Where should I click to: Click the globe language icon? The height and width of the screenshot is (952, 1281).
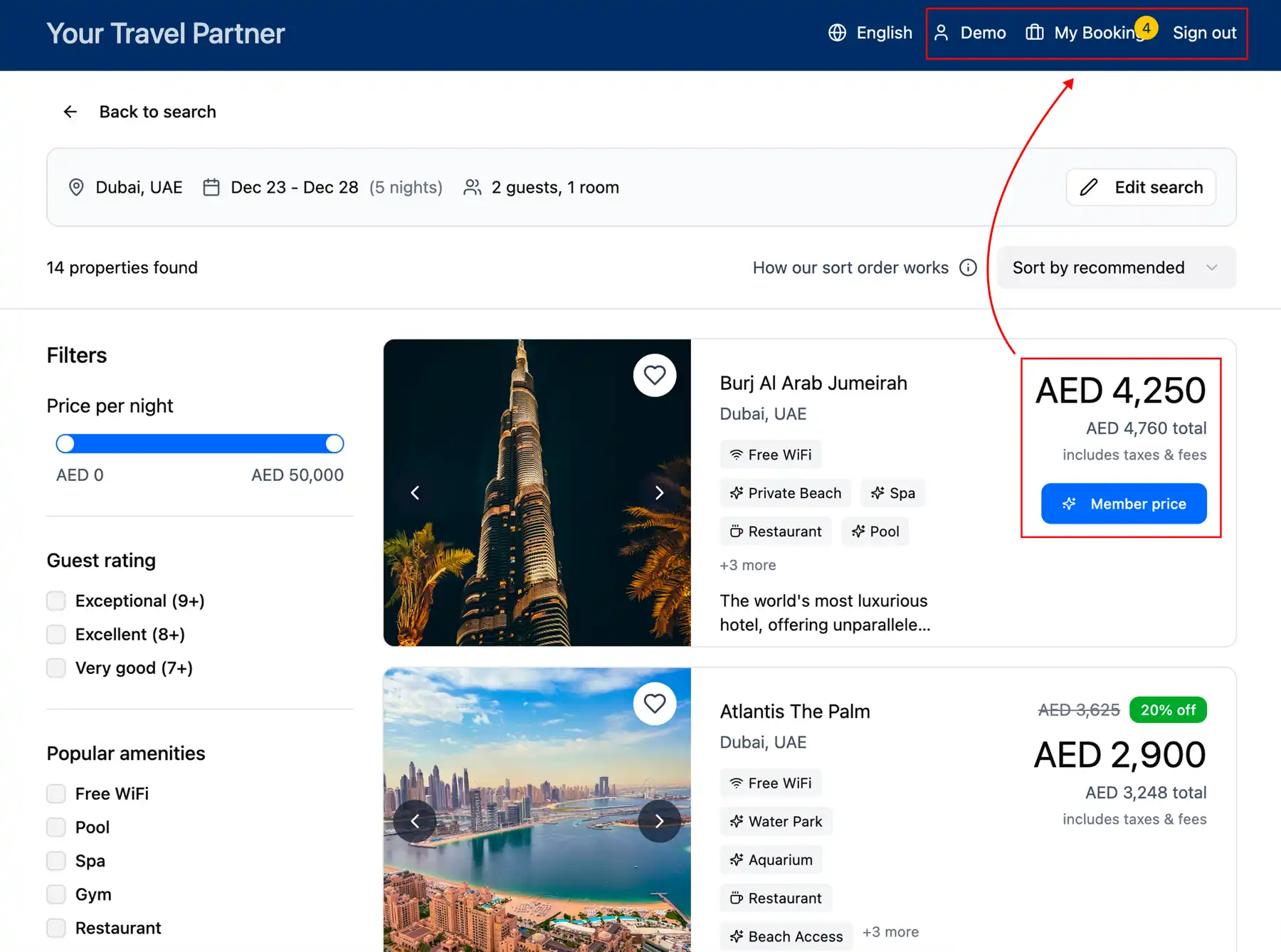(x=837, y=33)
